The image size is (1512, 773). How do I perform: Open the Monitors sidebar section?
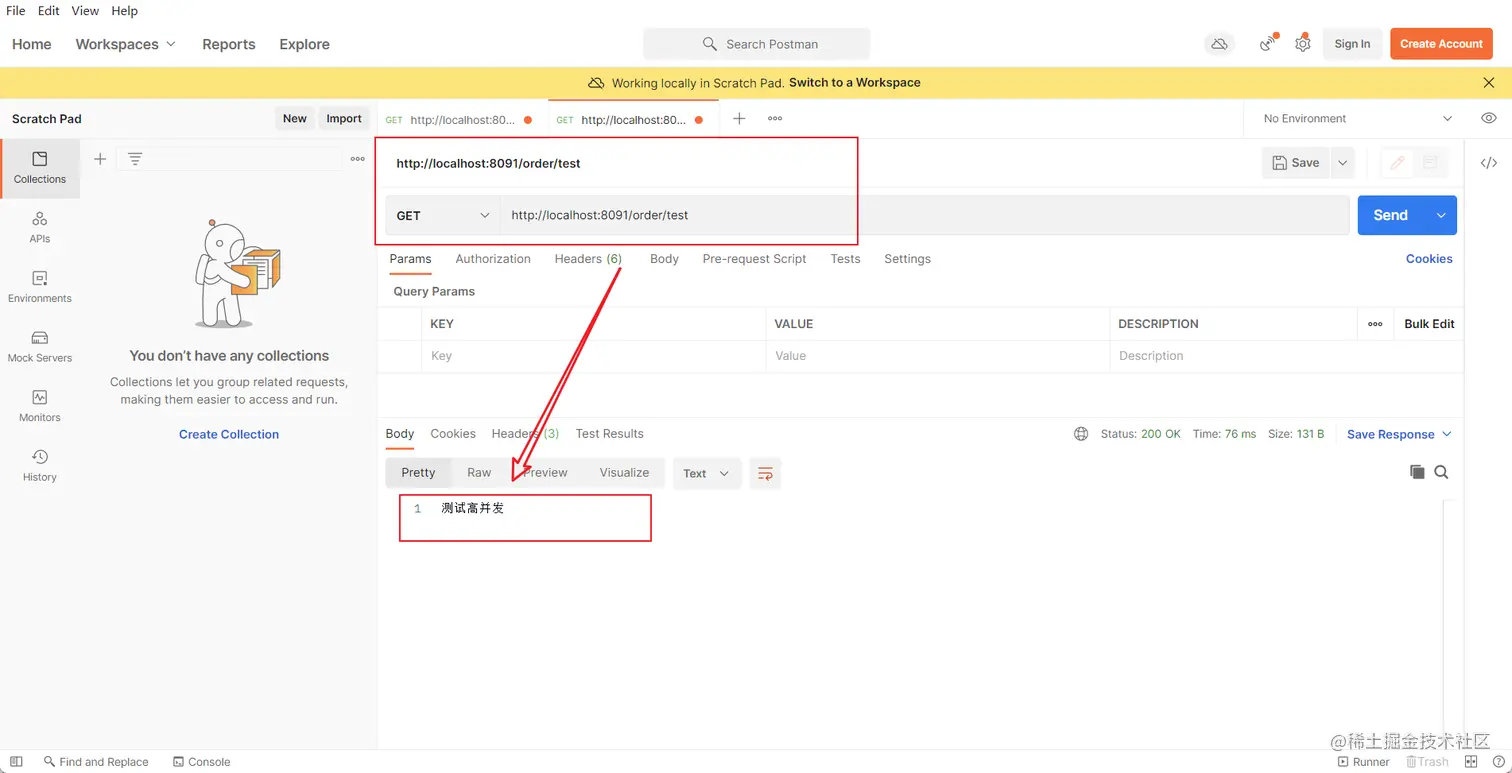[40, 406]
